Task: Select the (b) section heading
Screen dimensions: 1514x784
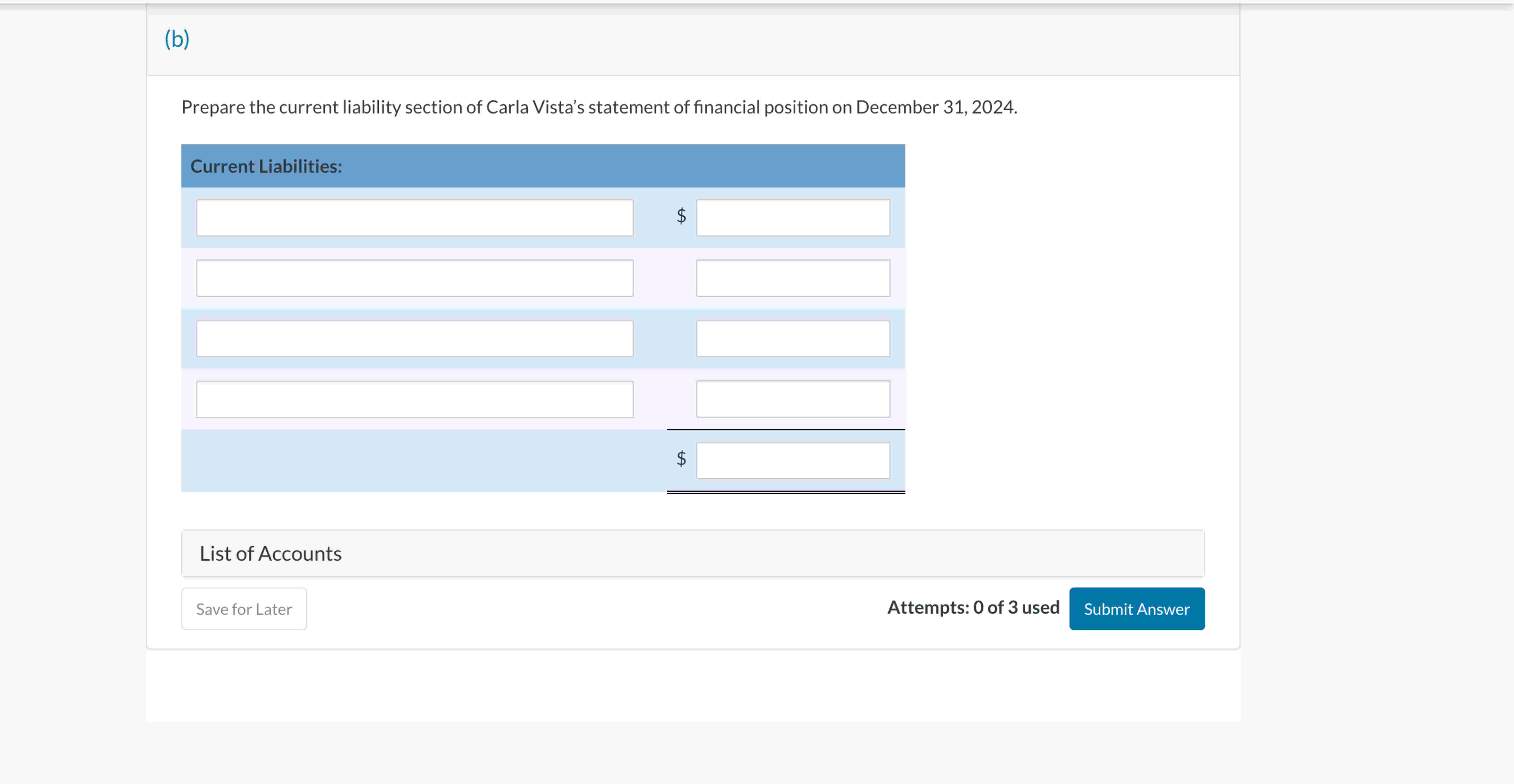Action: (177, 39)
